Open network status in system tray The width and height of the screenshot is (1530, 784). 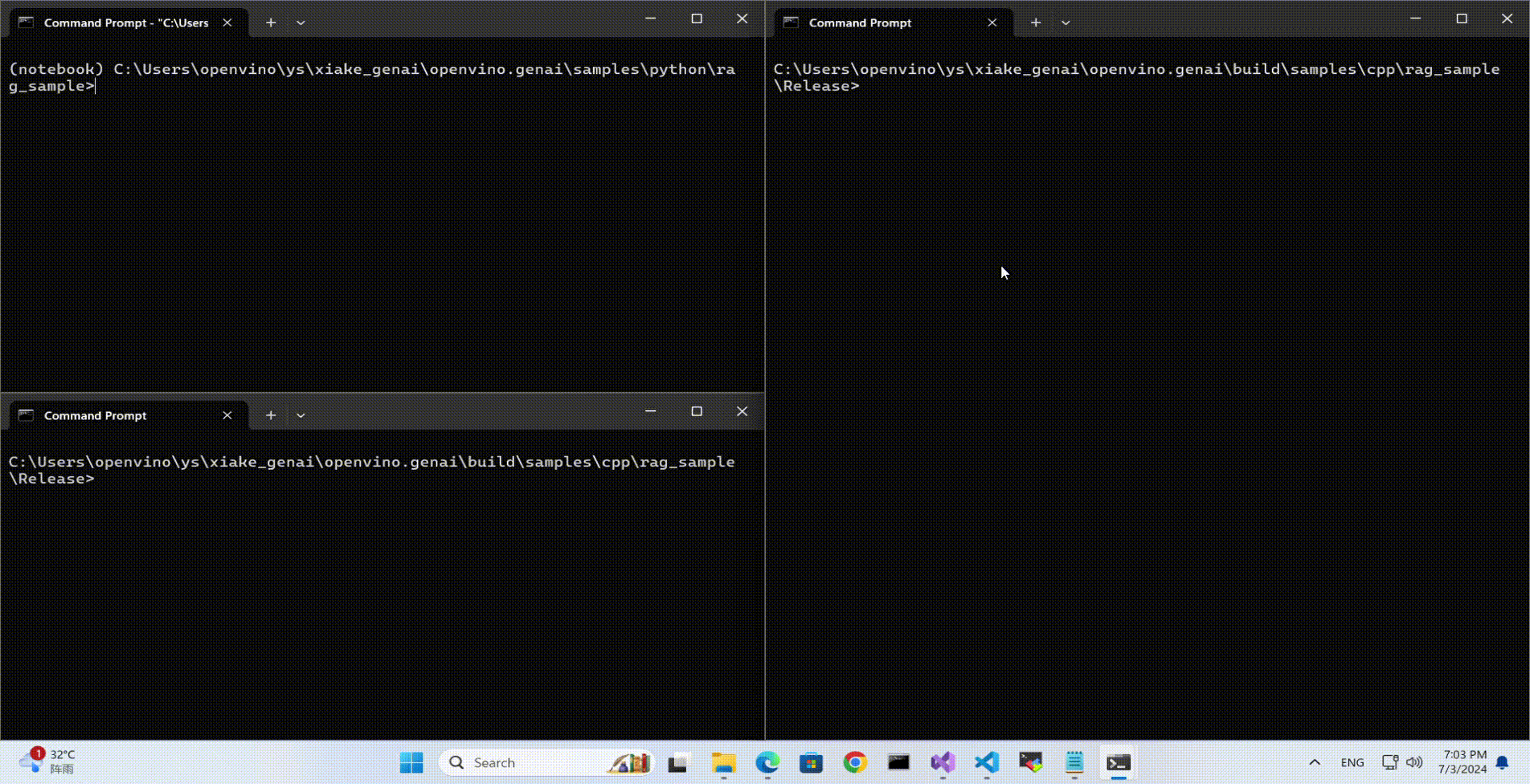(1390, 762)
